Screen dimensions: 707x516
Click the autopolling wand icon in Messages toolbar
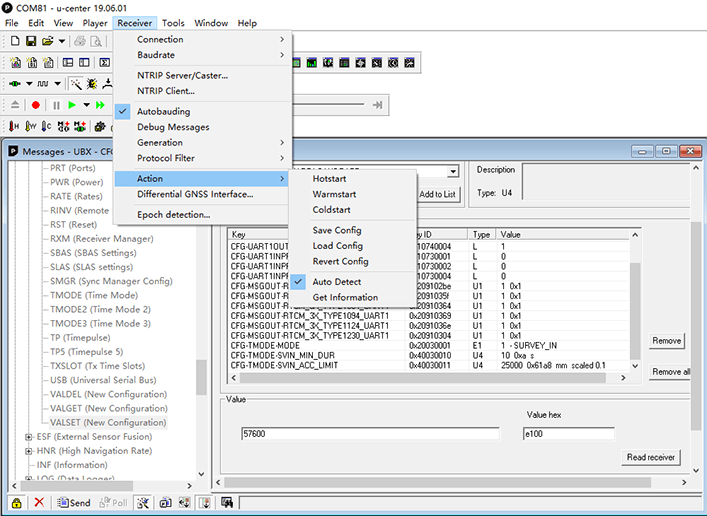pos(143,502)
